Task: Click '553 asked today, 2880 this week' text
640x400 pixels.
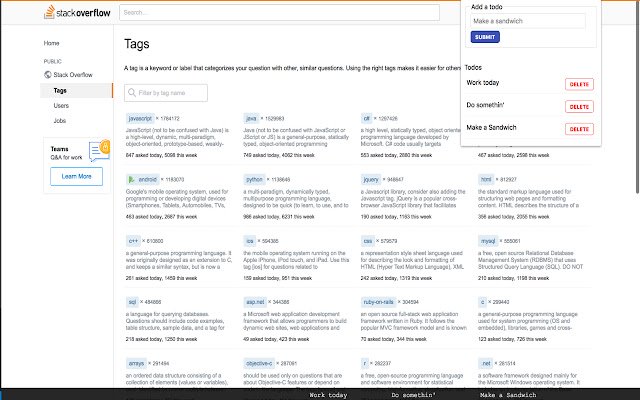Action: click(396, 156)
